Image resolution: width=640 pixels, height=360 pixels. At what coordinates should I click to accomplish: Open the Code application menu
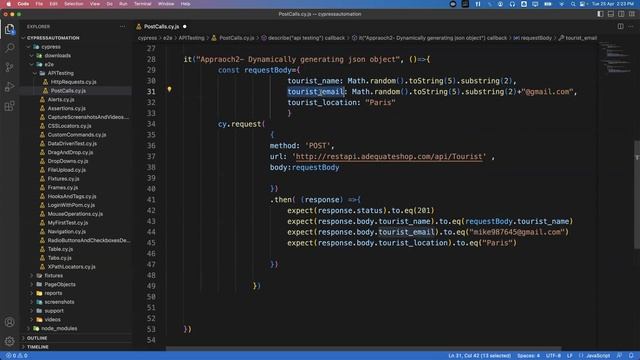click(x=23, y=4)
